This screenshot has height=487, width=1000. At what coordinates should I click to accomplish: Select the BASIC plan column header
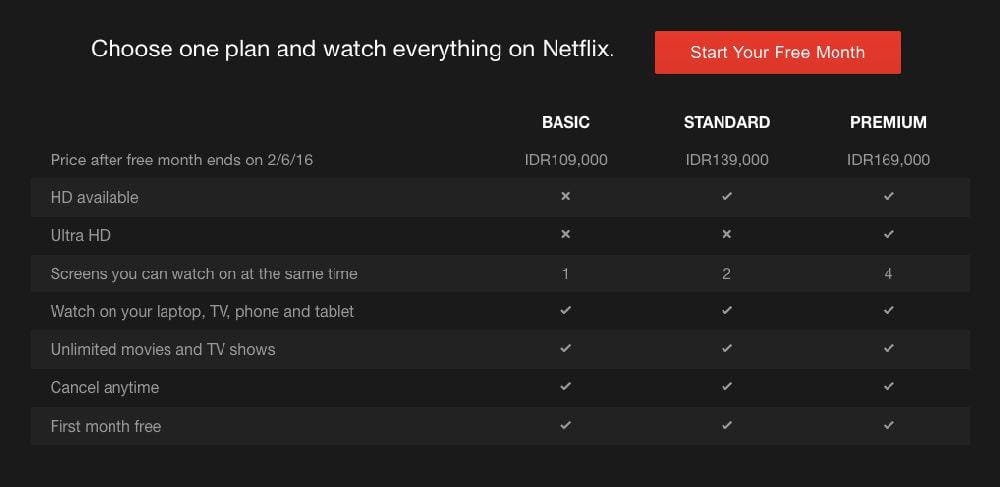pyautogui.click(x=566, y=122)
